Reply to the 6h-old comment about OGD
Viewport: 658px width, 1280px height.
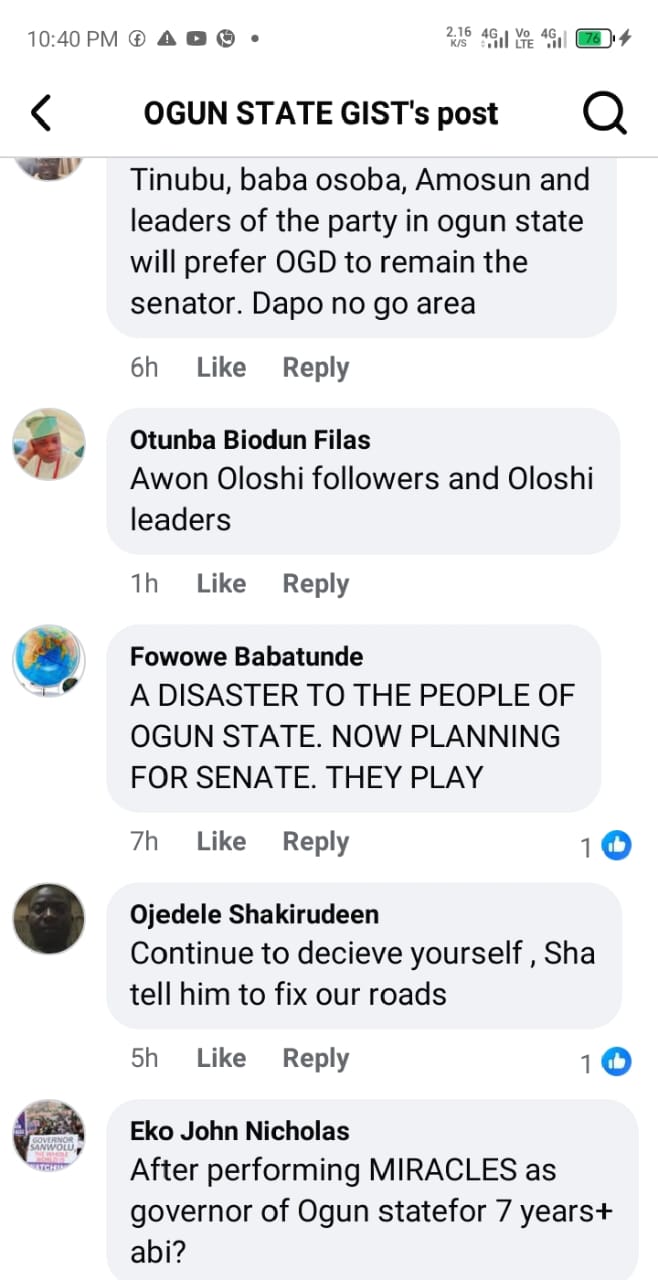pyautogui.click(x=315, y=368)
